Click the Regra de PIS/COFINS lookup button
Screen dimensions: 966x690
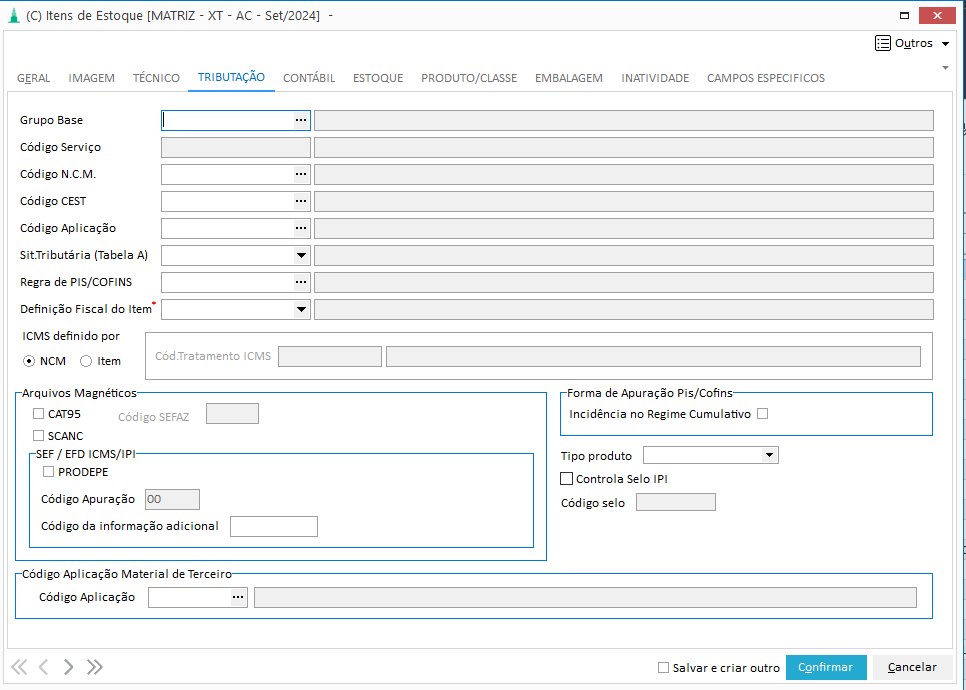(300, 282)
